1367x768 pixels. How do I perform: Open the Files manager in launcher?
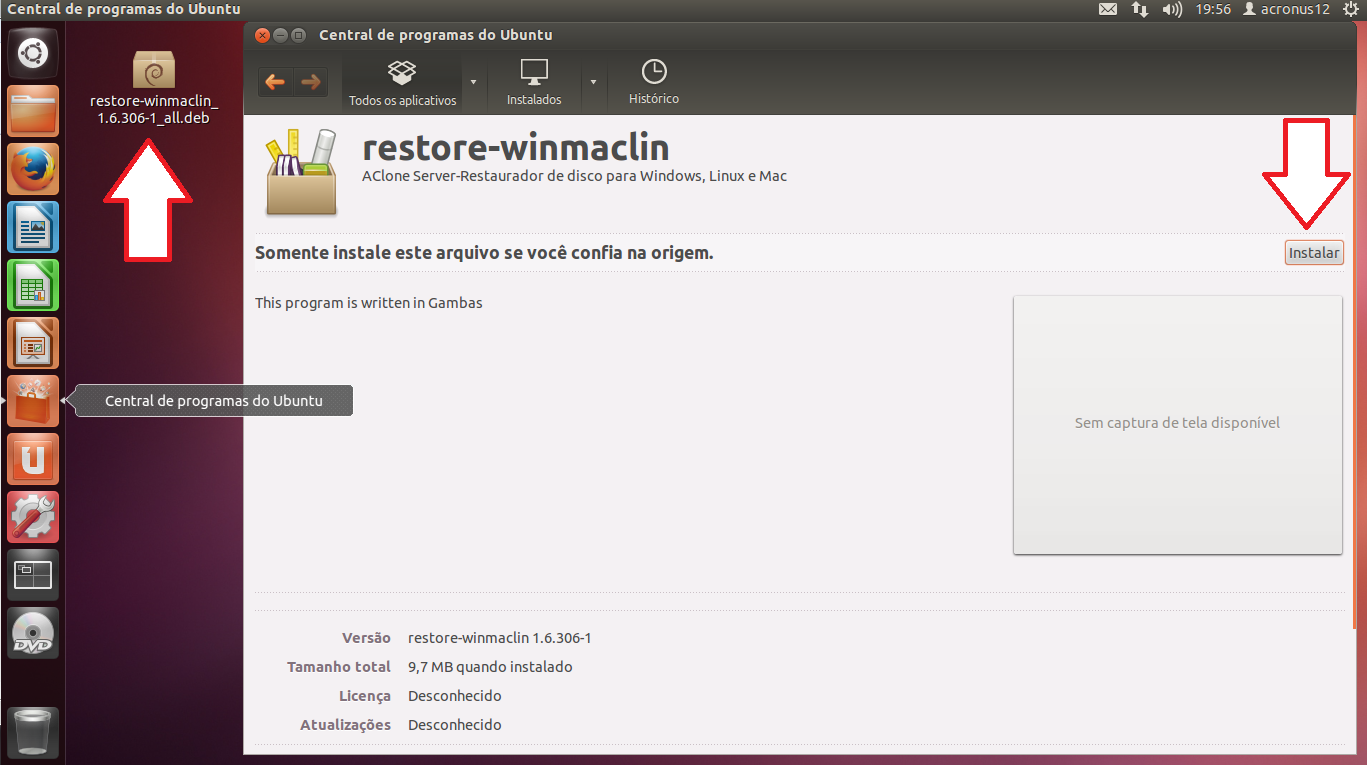(x=33, y=110)
